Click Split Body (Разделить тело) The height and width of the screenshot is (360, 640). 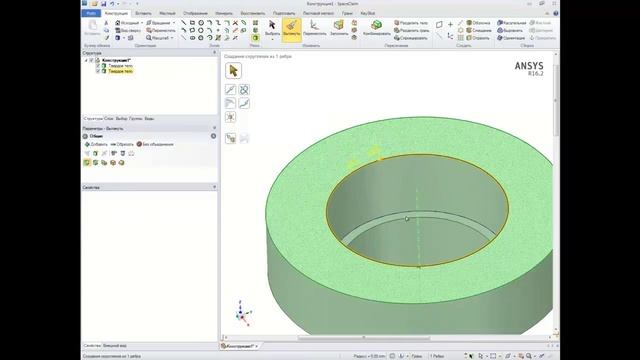pyautogui.click(x=411, y=23)
